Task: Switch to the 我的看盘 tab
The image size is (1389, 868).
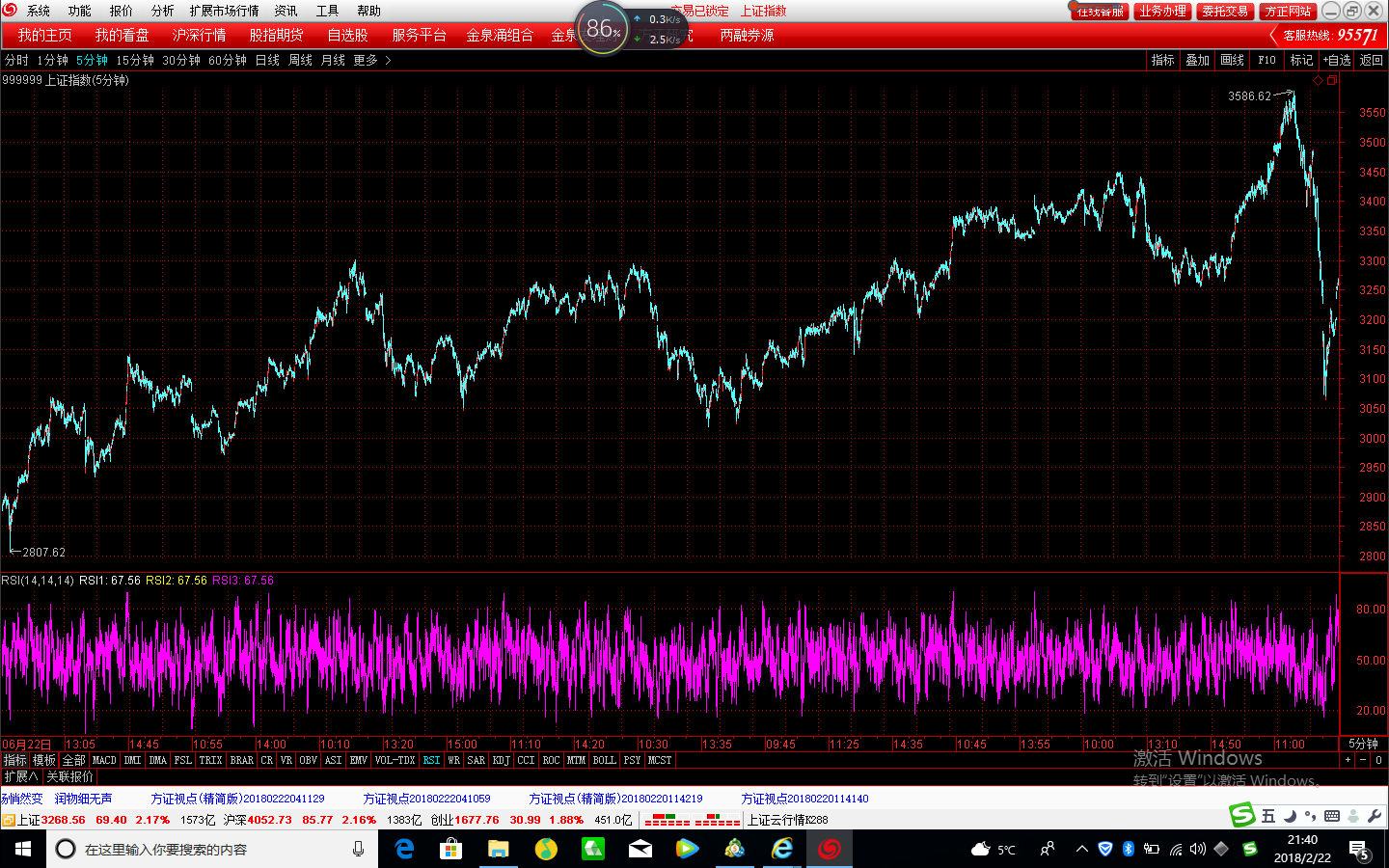Action: point(123,35)
